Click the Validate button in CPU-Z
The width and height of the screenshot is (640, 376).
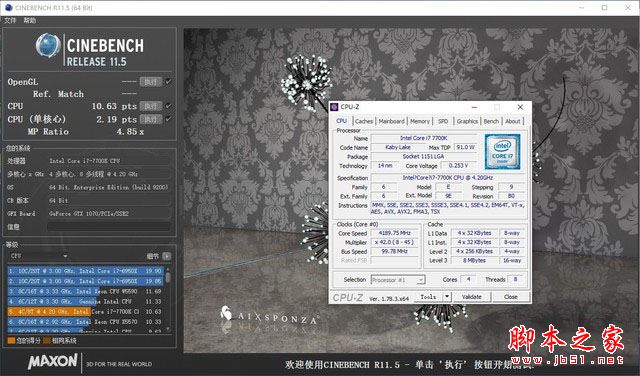point(471,297)
